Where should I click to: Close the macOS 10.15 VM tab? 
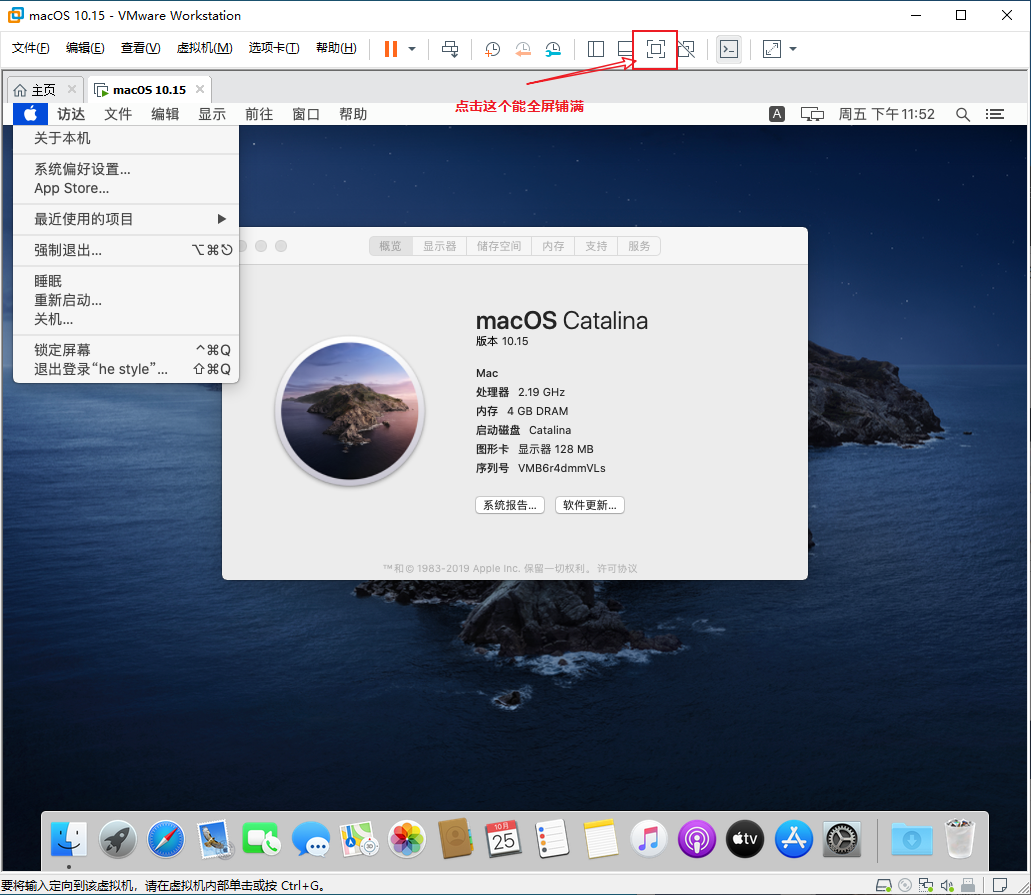click(200, 89)
